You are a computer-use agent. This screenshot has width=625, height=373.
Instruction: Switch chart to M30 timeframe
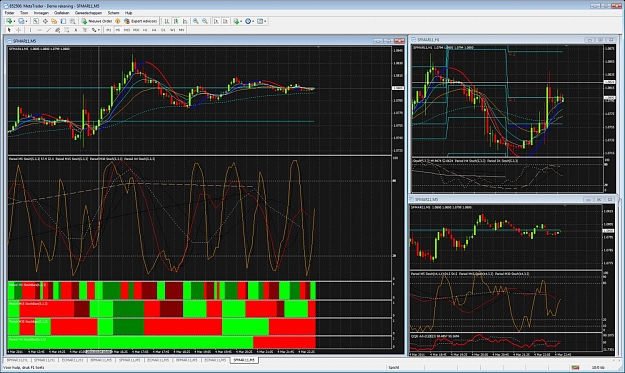tap(136, 30)
